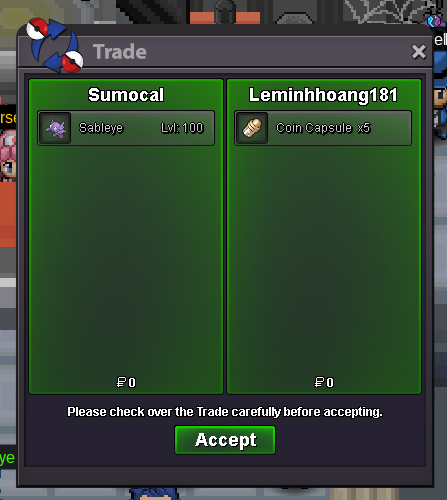The width and height of the screenshot is (447, 500).
Task: Accept the trade offer
Action: [x=225, y=440]
